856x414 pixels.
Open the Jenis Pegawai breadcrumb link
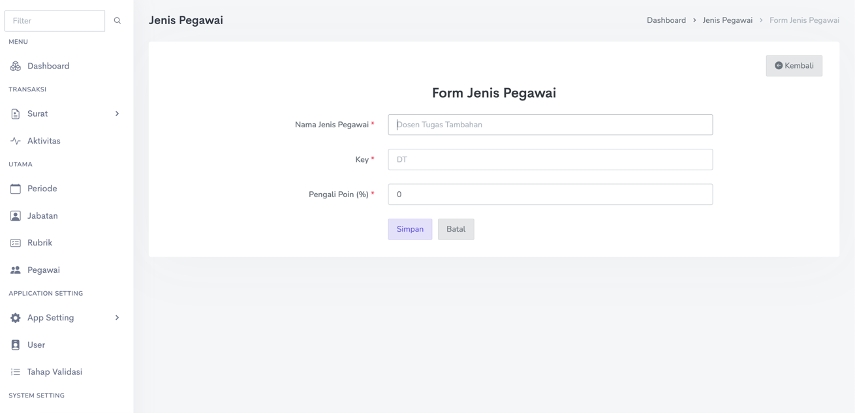[x=730, y=21]
